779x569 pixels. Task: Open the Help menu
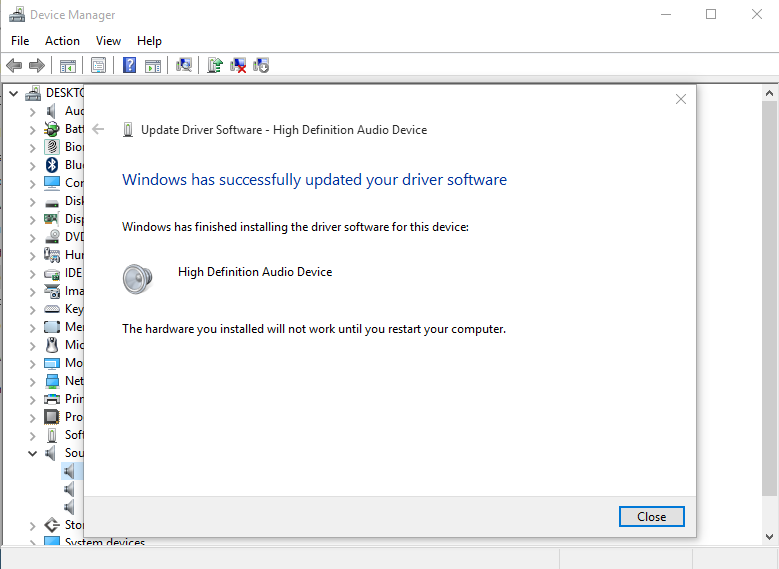point(150,41)
